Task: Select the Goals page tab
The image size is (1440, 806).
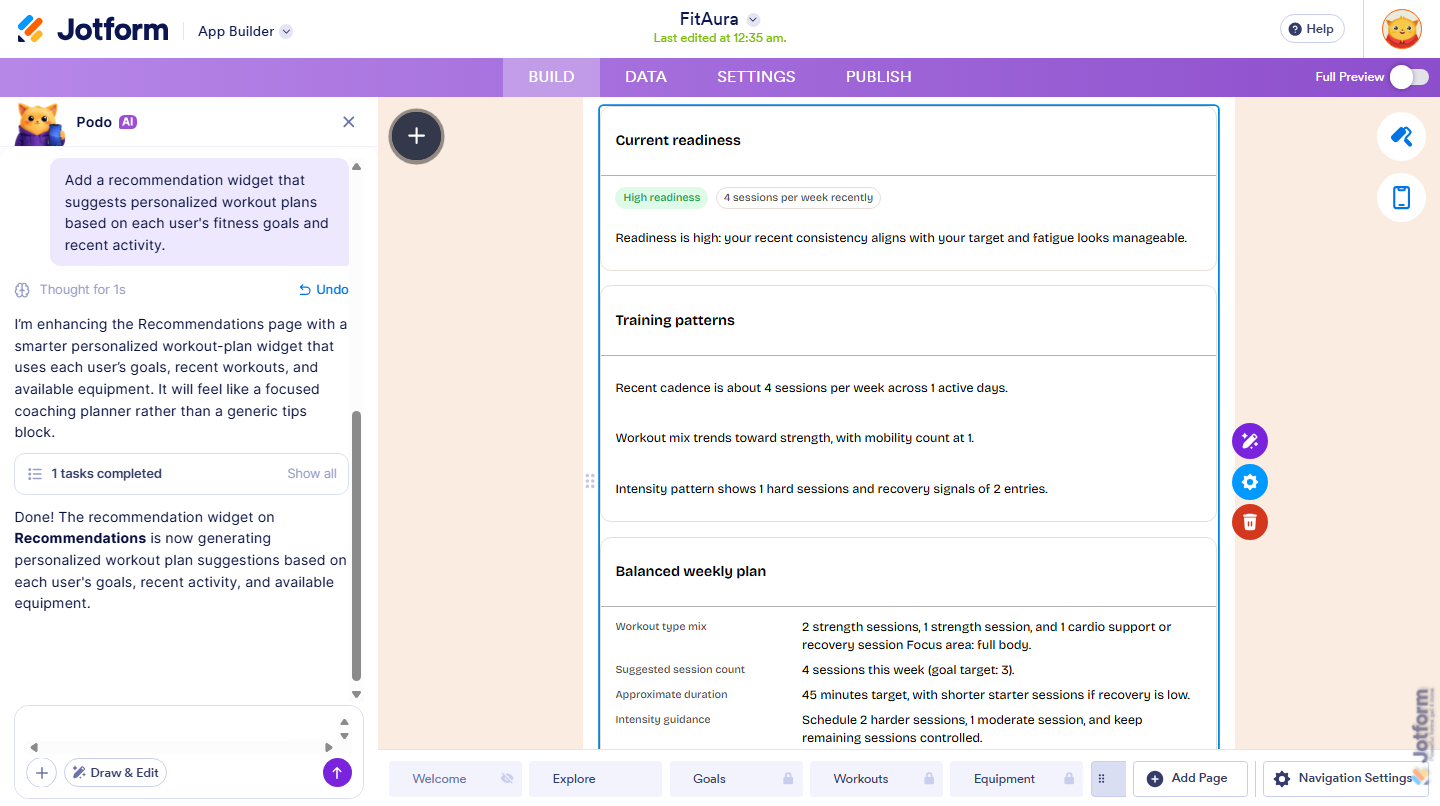Action: [x=735, y=779]
